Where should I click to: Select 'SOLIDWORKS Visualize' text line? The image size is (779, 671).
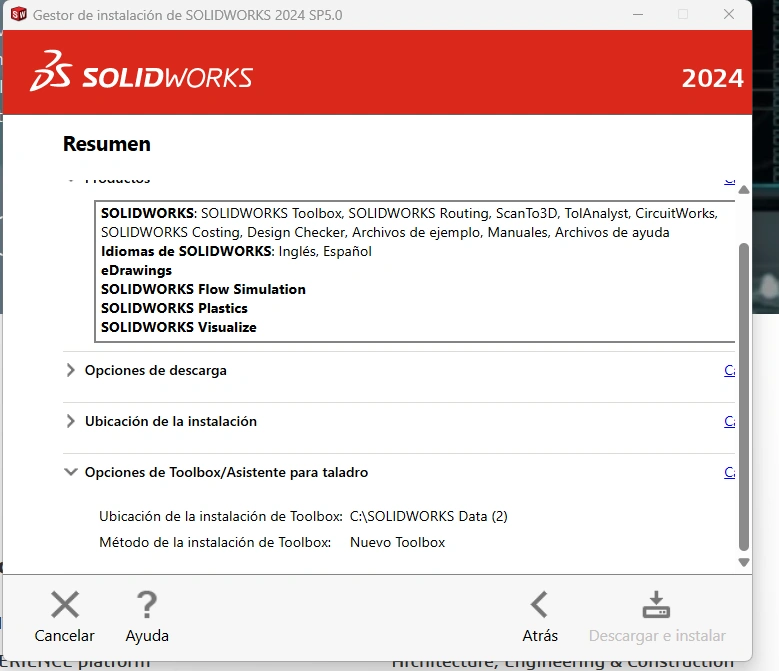click(178, 327)
